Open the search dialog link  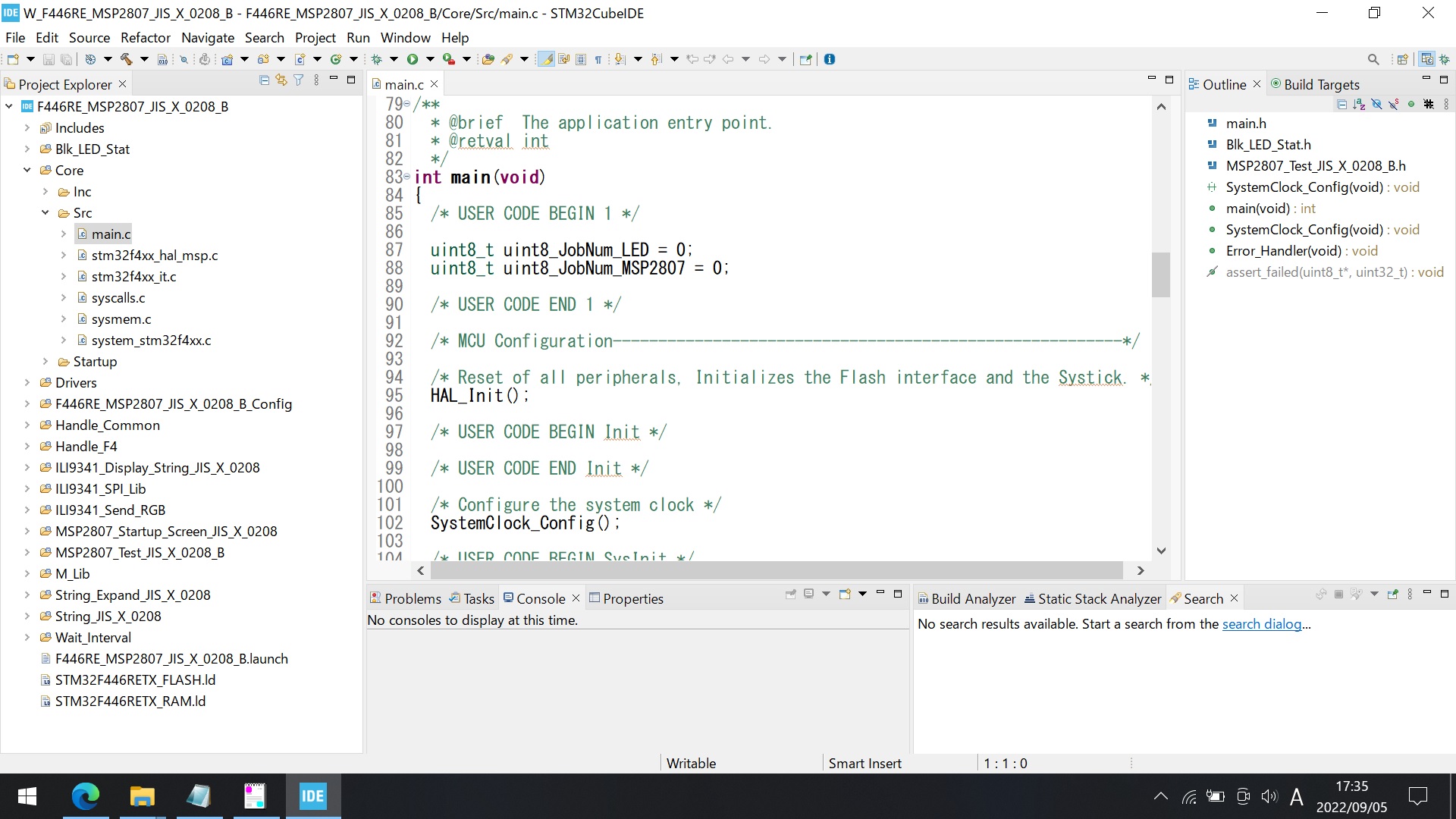(1262, 624)
